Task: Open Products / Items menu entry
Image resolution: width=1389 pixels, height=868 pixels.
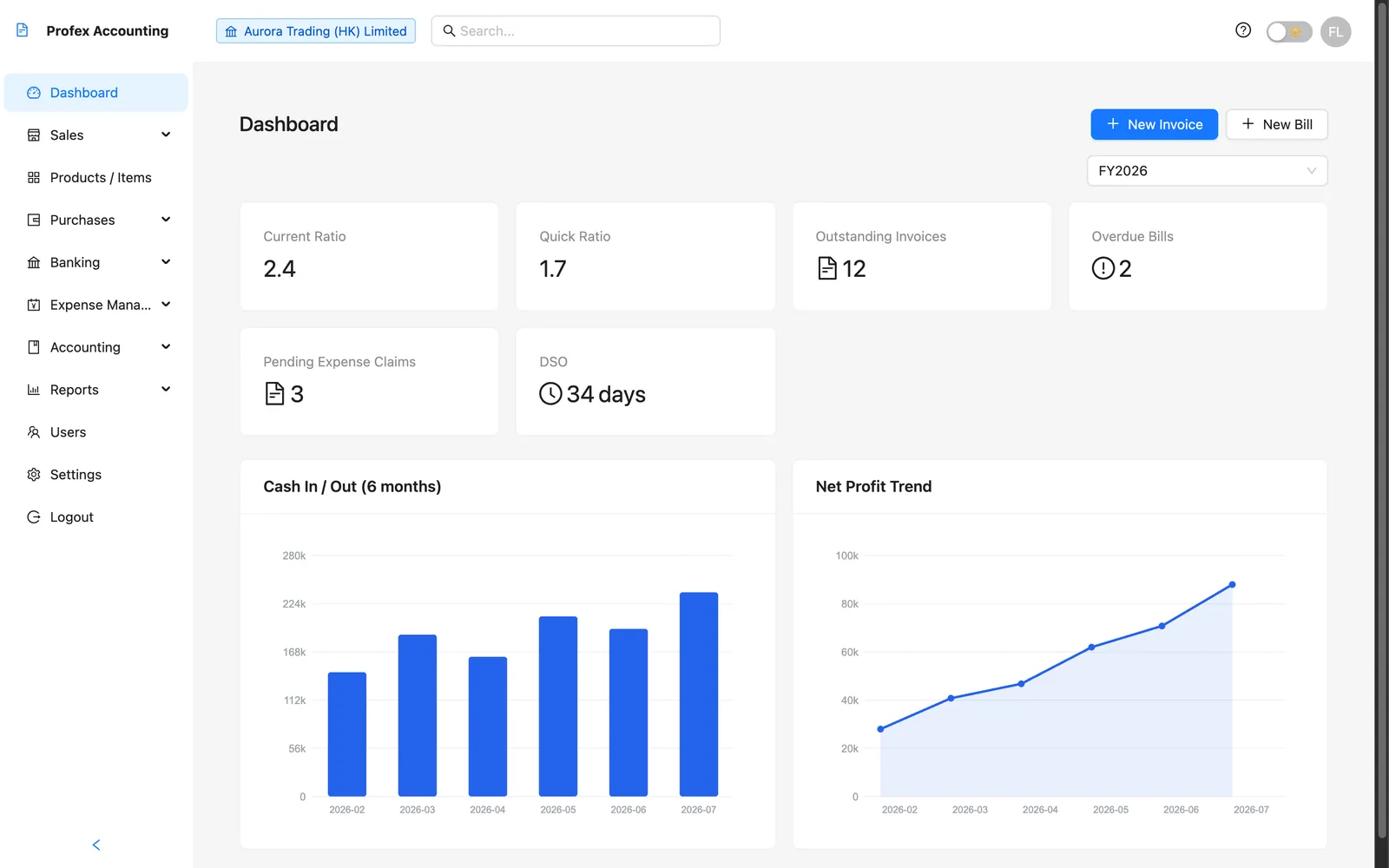Action: [96, 178]
